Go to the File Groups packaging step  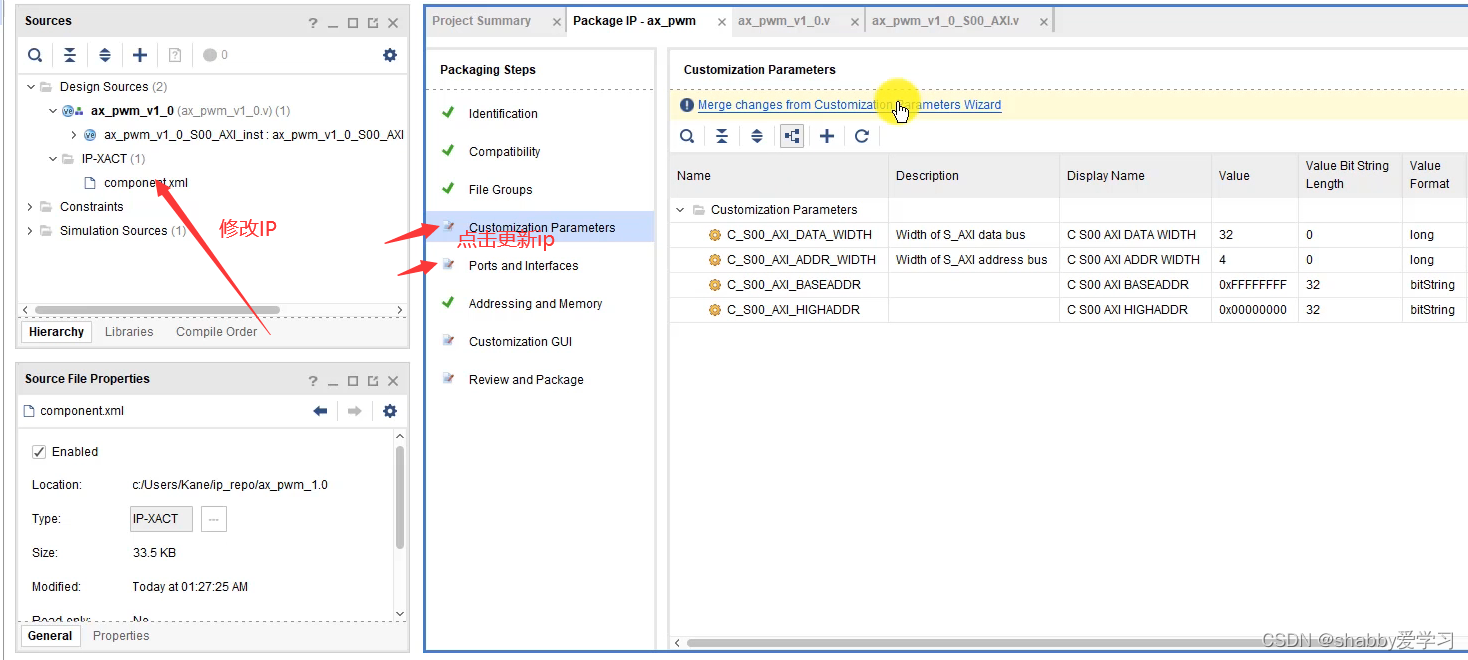(500, 190)
